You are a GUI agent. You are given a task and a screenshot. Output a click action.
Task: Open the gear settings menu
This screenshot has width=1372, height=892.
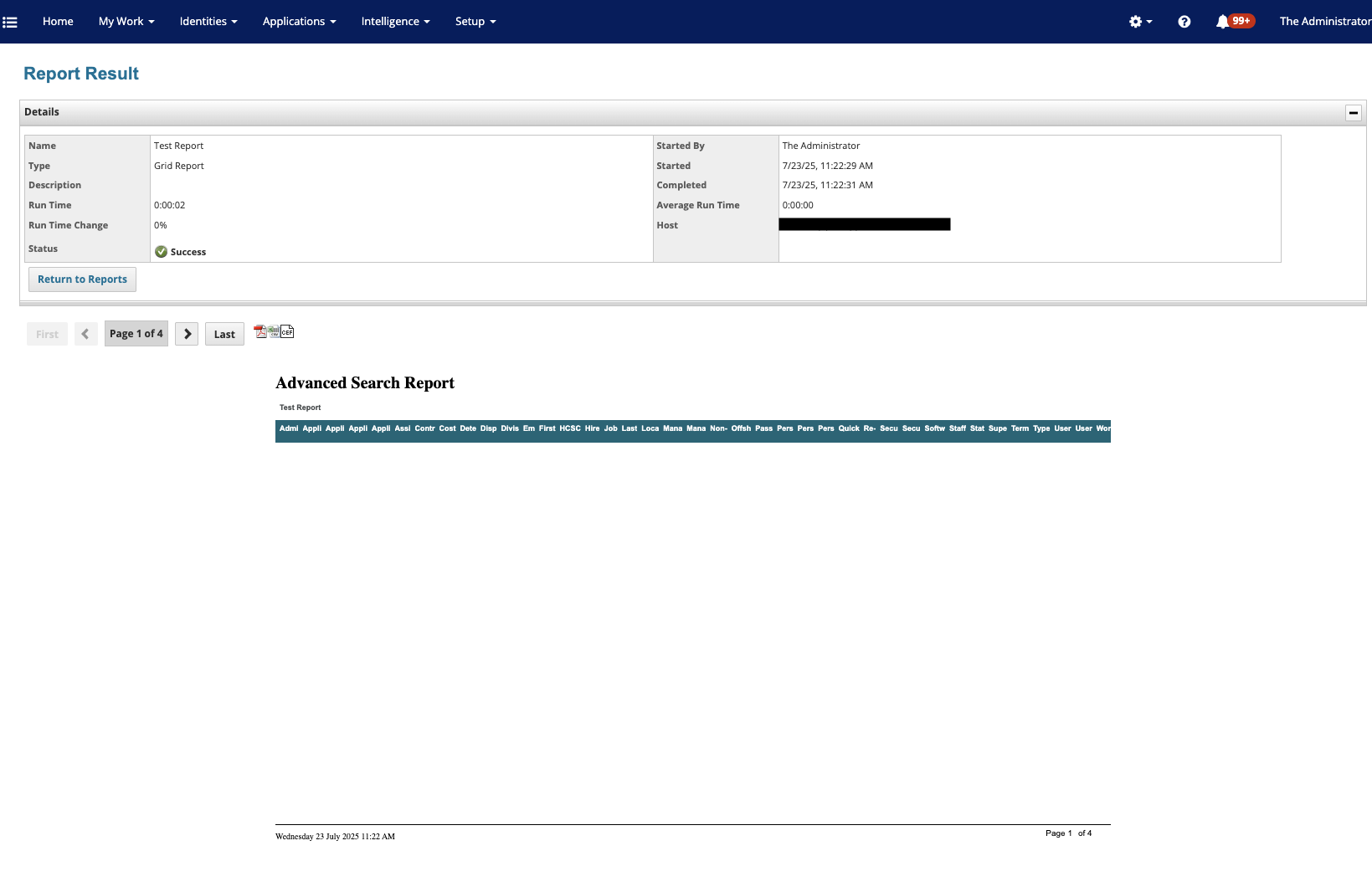click(x=1140, y=22)
